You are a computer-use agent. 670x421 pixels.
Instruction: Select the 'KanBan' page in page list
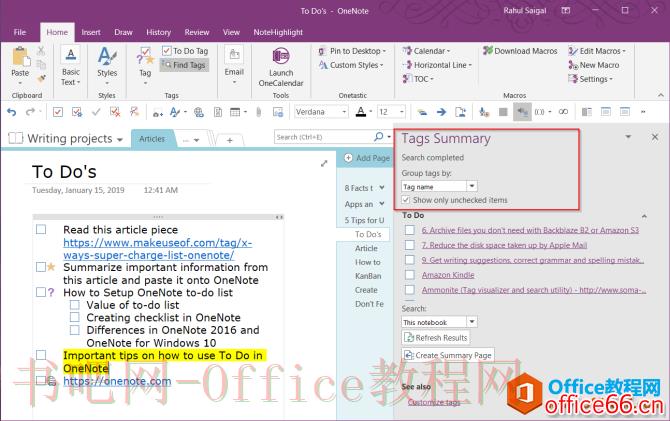click(x=368, y=276)
